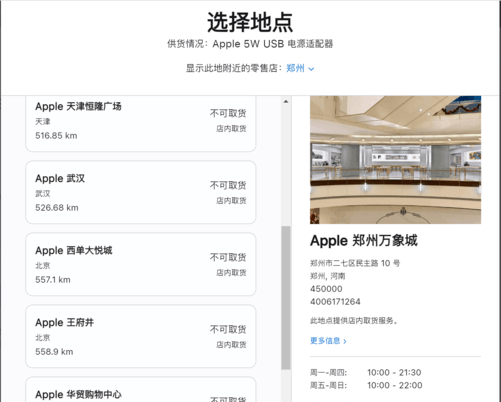
Task: Click 不可取货 status on Apple 西单大悦城 card
Action: click(x=228, y=257)
